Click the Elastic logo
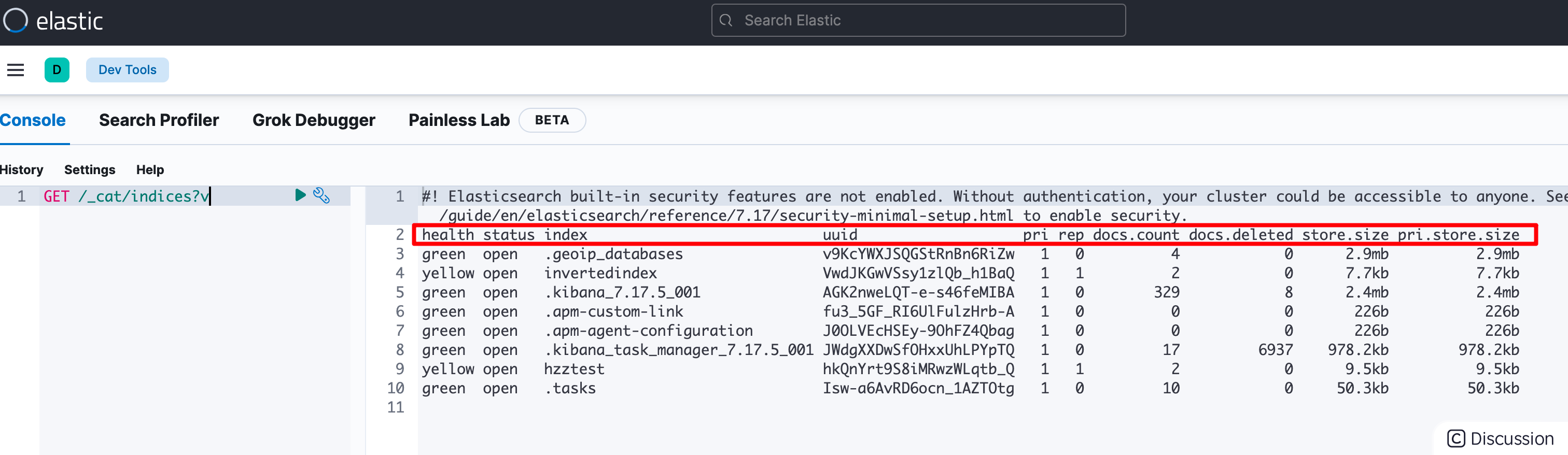The image size is (1568, 455). 16,21
